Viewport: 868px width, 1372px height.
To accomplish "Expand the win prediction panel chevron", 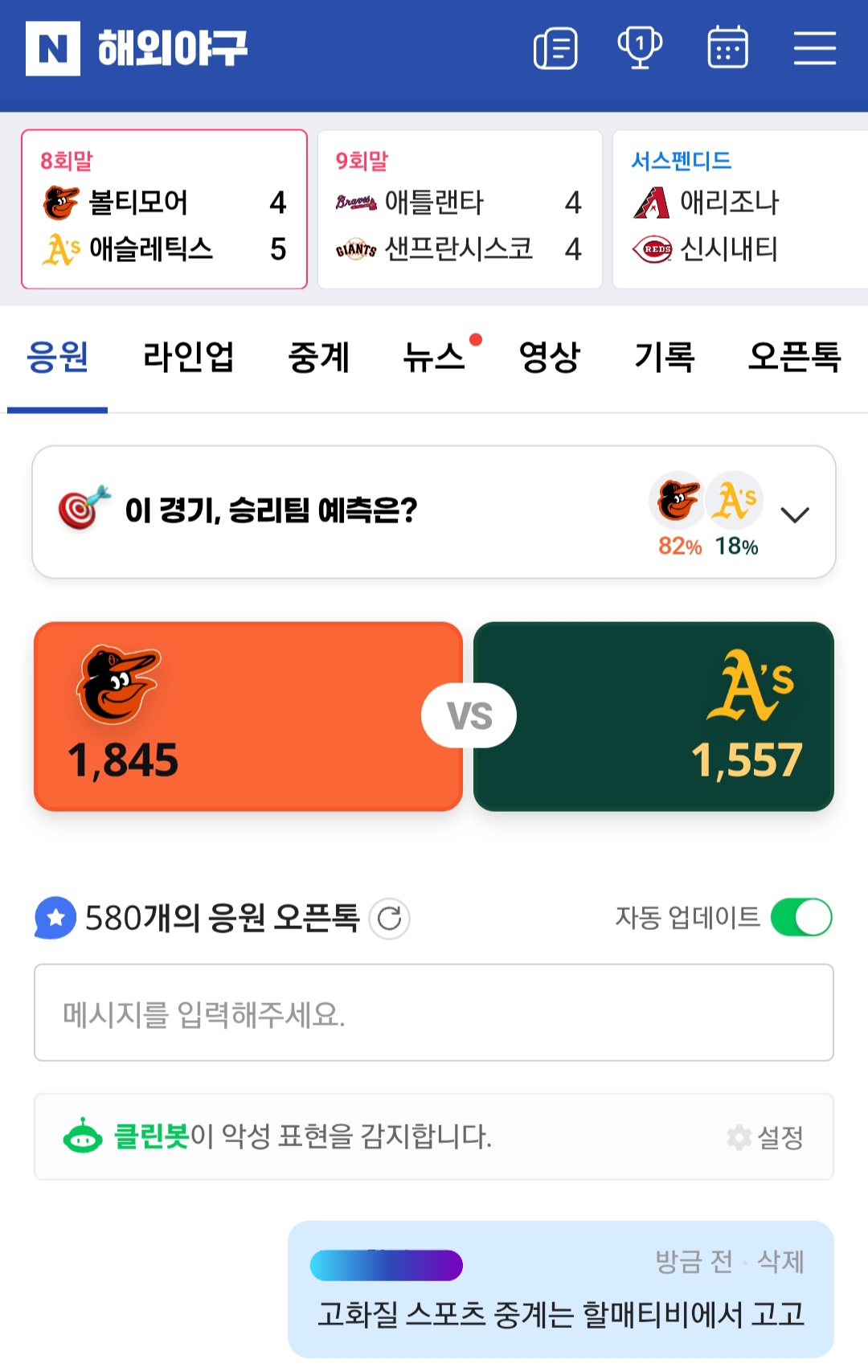I will pos(795,514).
